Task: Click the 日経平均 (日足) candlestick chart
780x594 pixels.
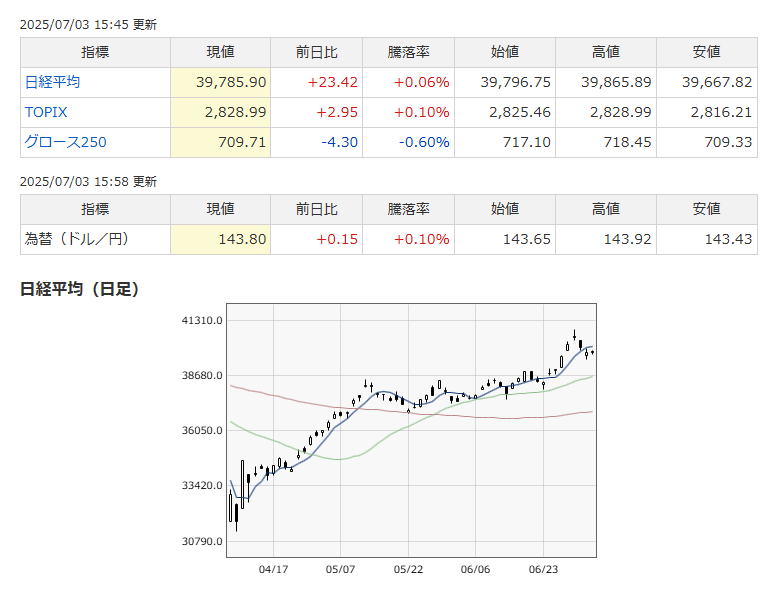Action: [411, 430]
